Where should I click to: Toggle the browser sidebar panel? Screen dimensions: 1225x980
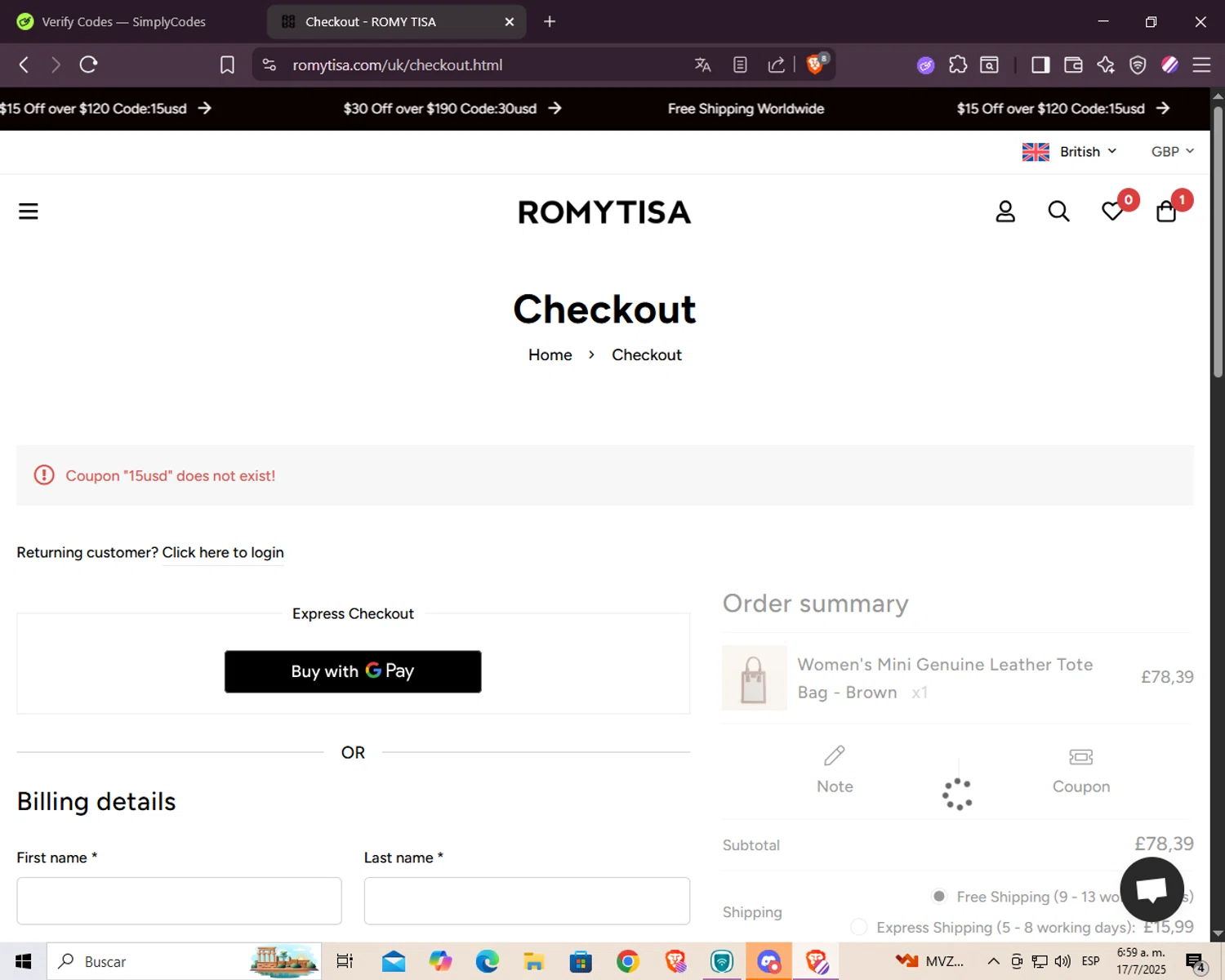[x=1040, y=65]
